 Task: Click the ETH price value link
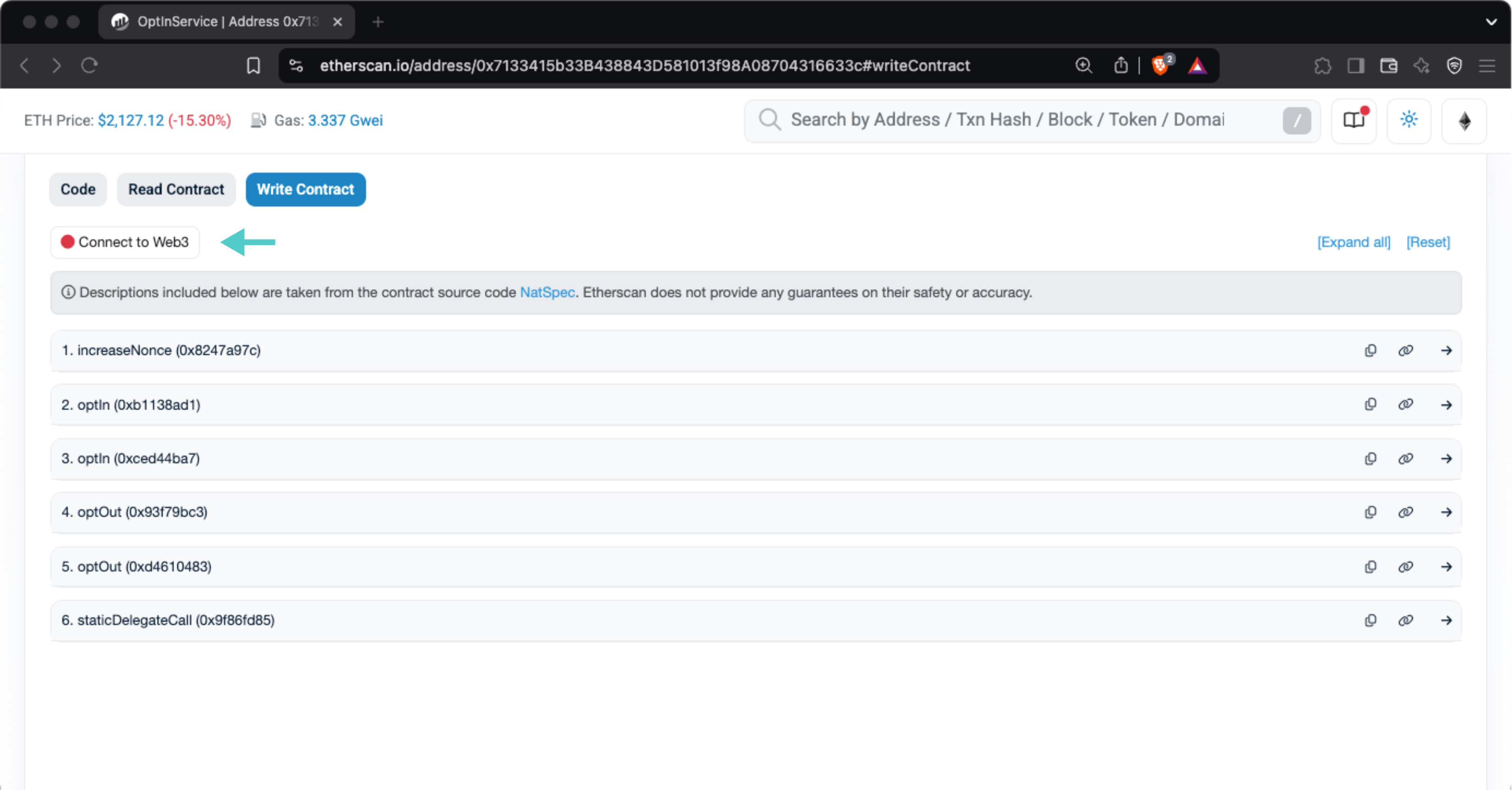(131, 121)
